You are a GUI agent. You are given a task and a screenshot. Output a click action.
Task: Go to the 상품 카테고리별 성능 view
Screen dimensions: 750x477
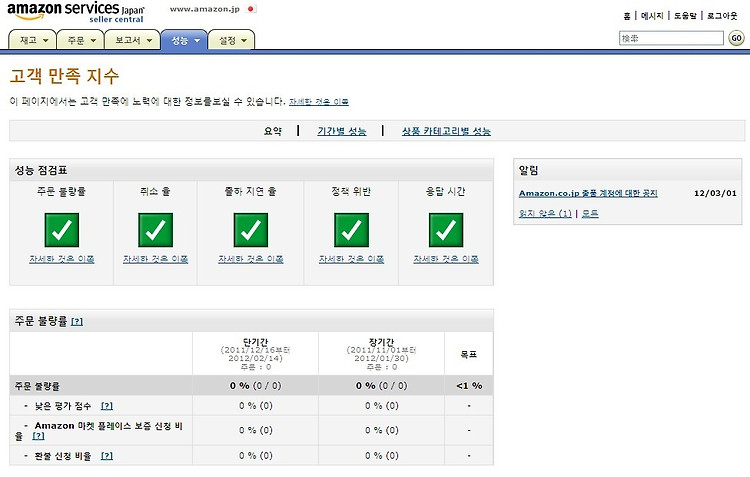(446, 131)
